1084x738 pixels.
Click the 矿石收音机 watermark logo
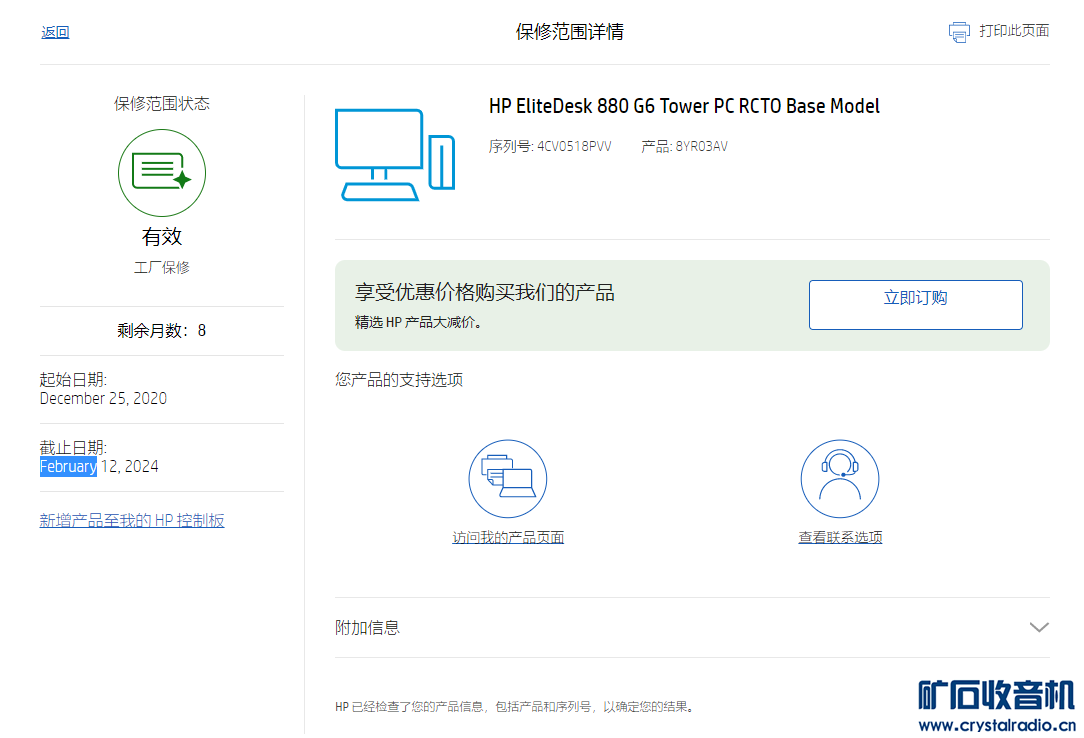click(996, 695)
